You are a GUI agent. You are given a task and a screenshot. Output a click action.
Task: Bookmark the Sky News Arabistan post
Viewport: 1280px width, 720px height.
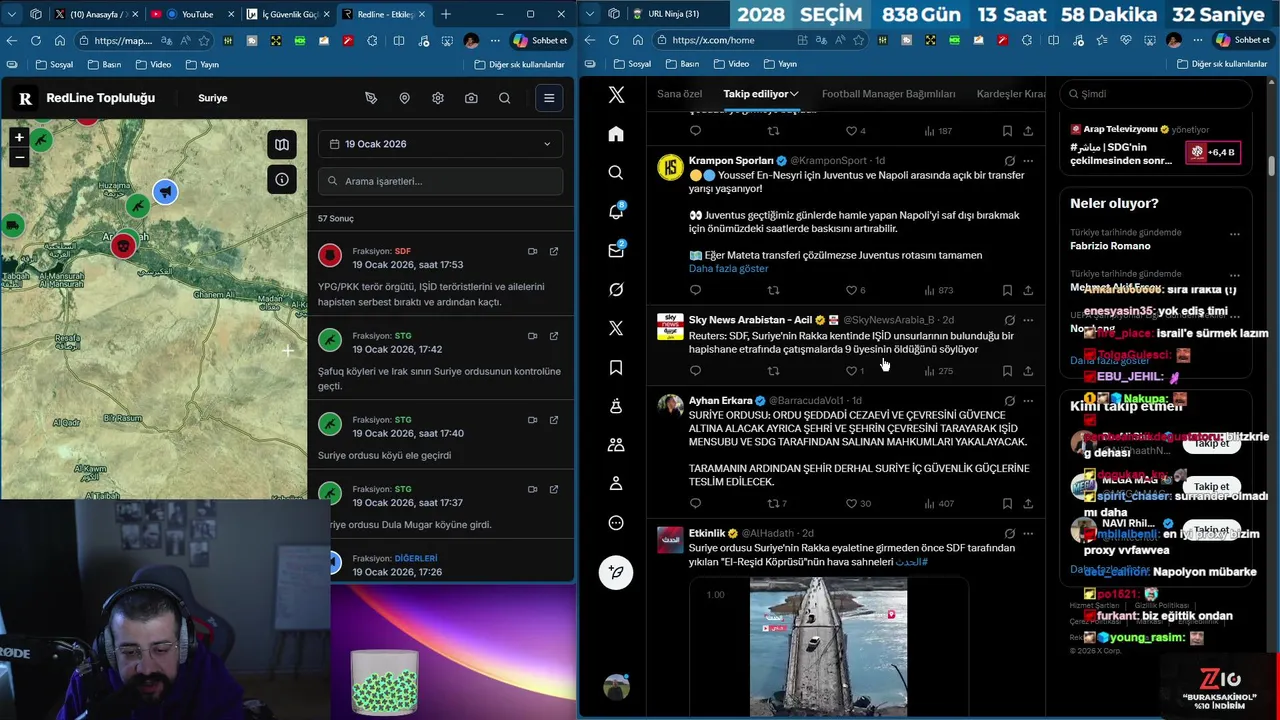pyautogui.click(x=1007, y=371)
